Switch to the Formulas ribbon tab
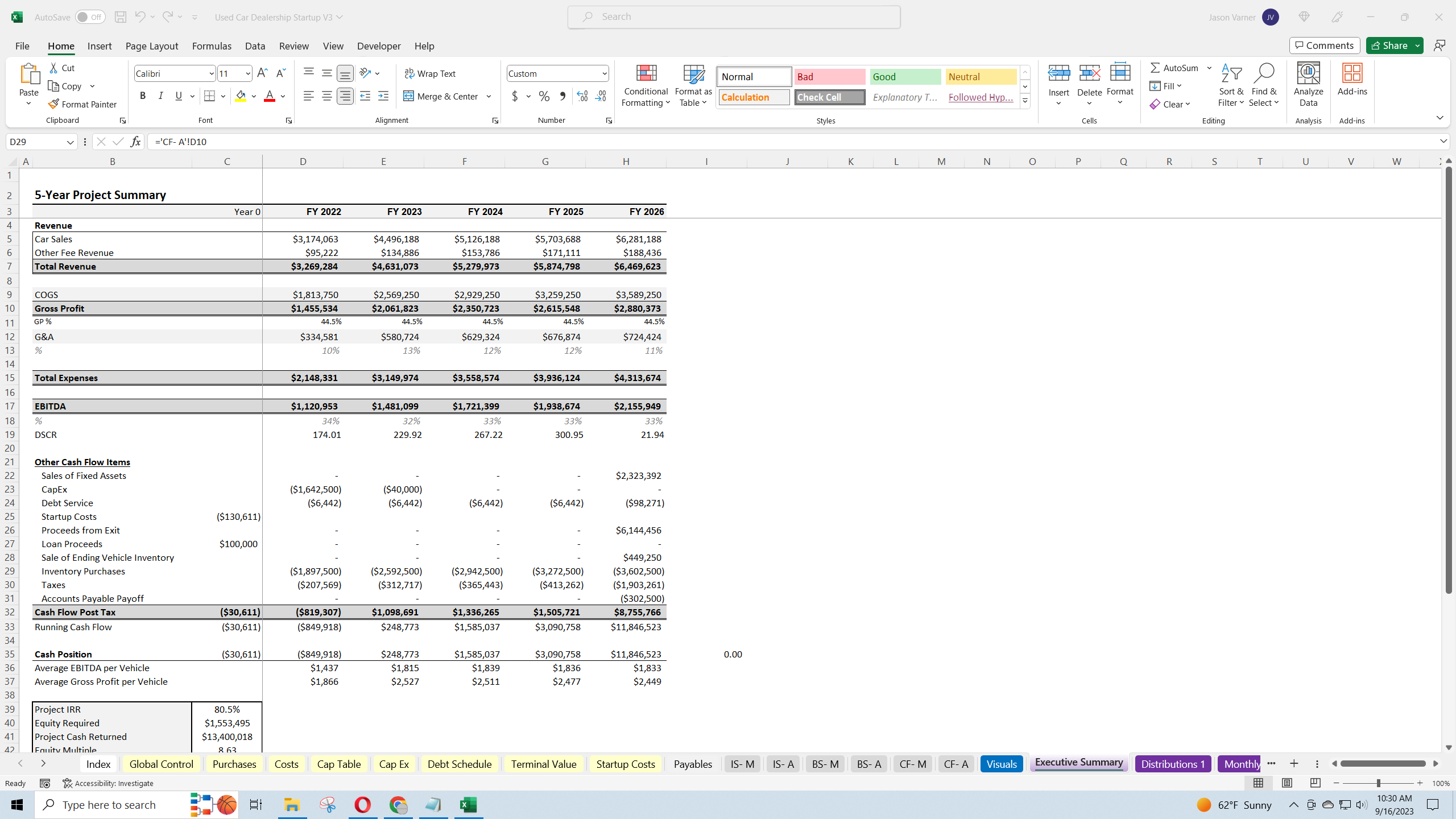This screenshot has height=819, width=1456. click(x=212, y=46)
